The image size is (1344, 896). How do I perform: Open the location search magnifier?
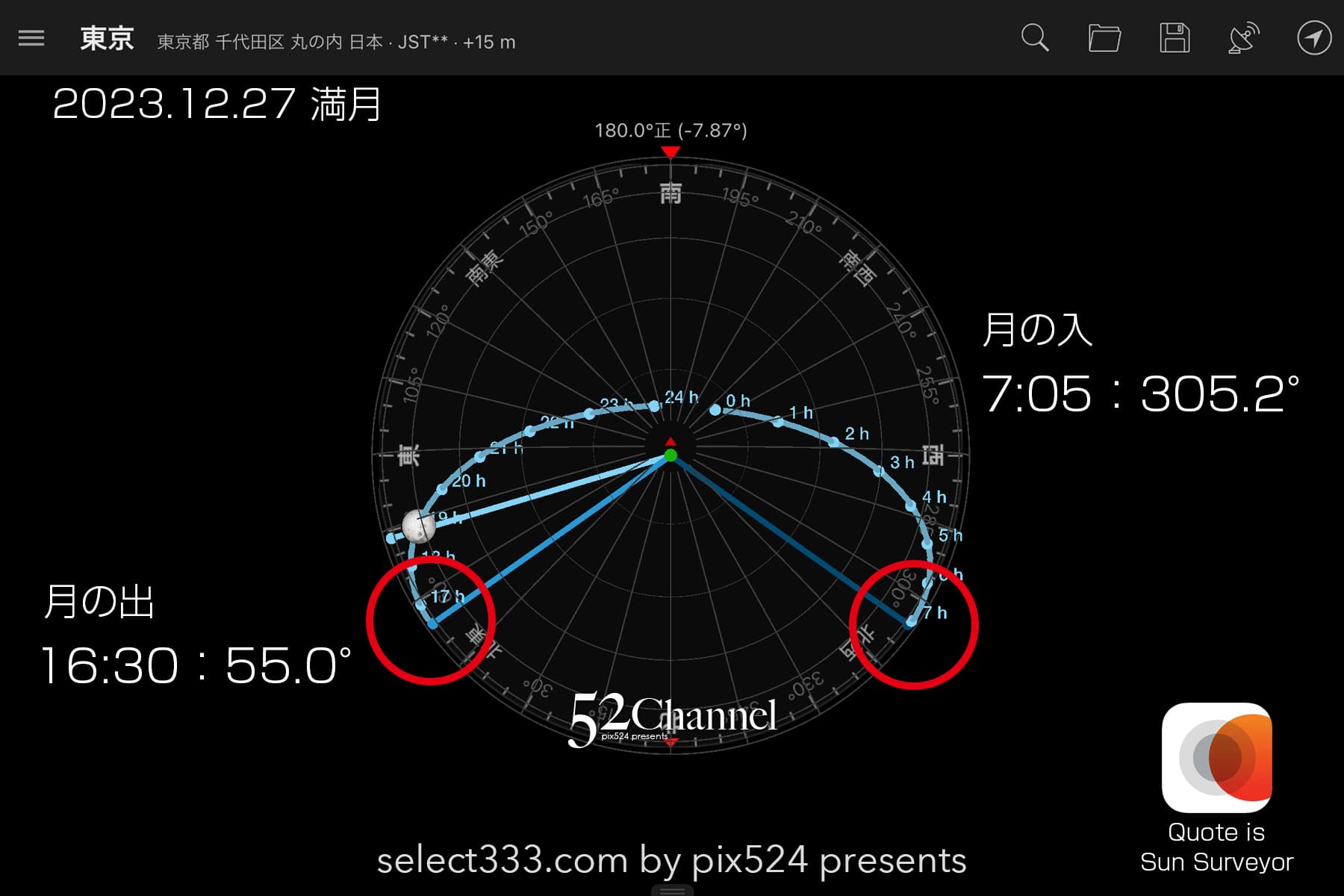coord(1035,38)
